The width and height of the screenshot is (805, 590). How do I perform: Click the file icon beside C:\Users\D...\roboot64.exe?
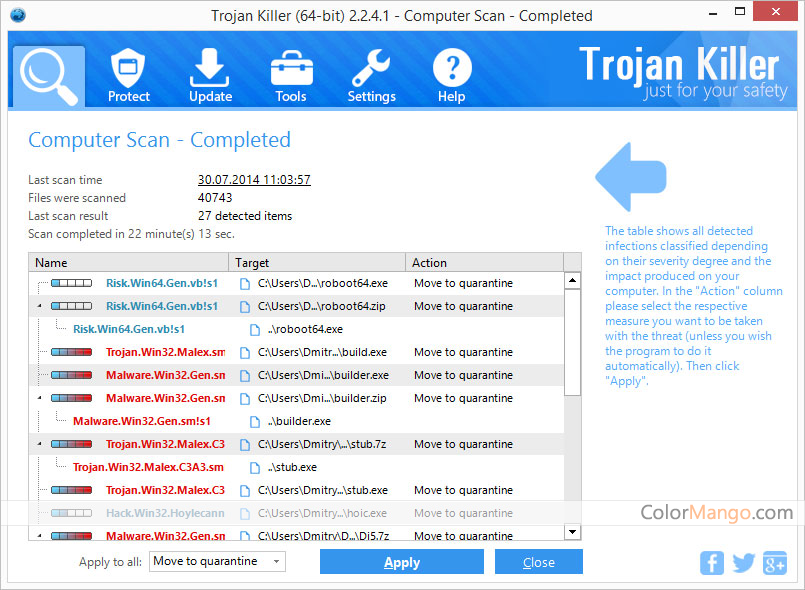(x=245, y=283)
